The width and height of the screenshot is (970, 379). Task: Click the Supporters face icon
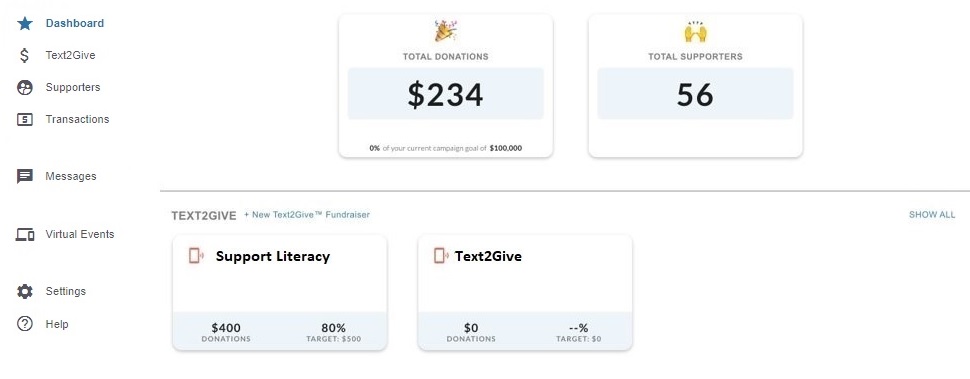point(25,88)
